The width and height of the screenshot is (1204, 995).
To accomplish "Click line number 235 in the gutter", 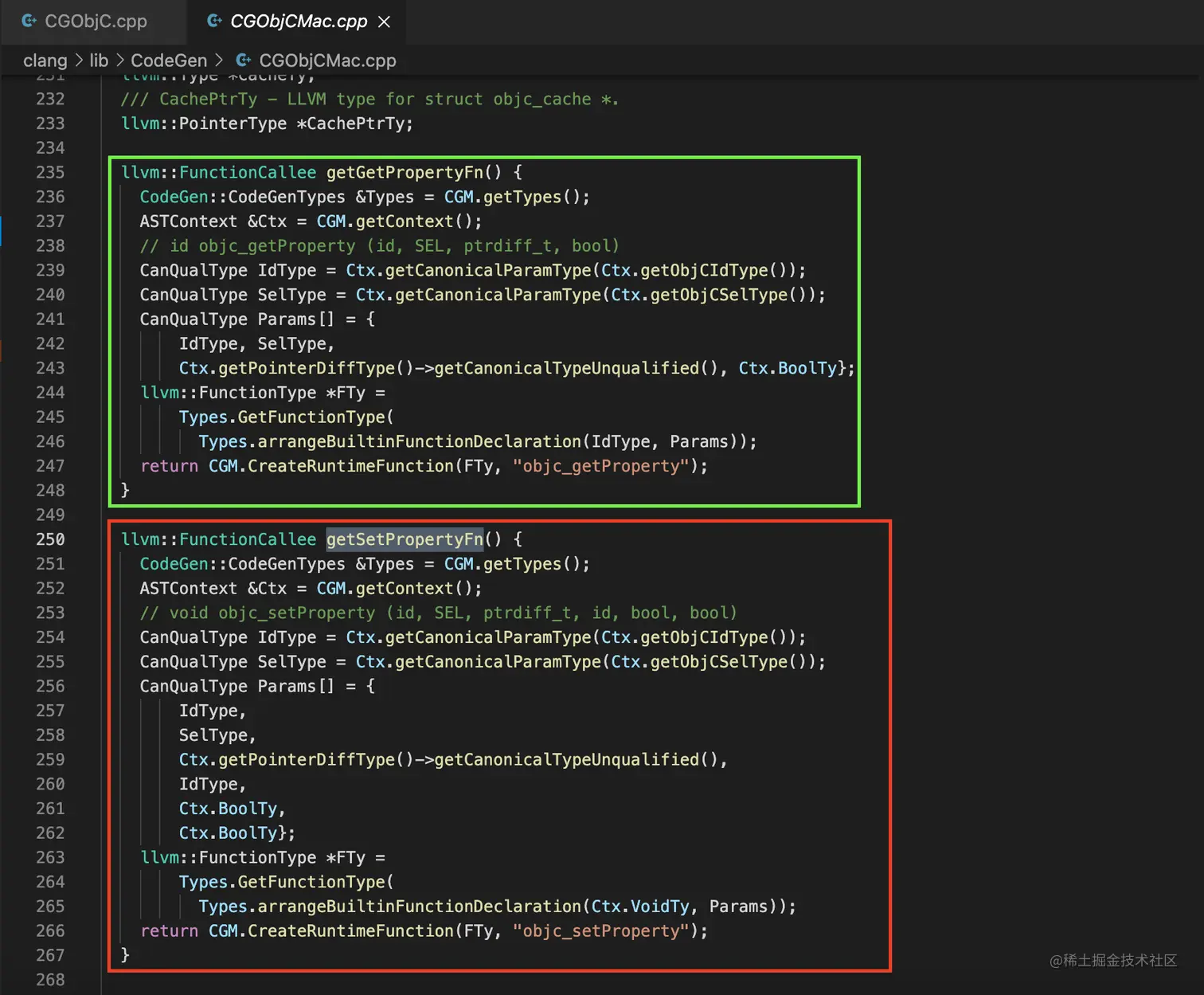I will 50,172.
